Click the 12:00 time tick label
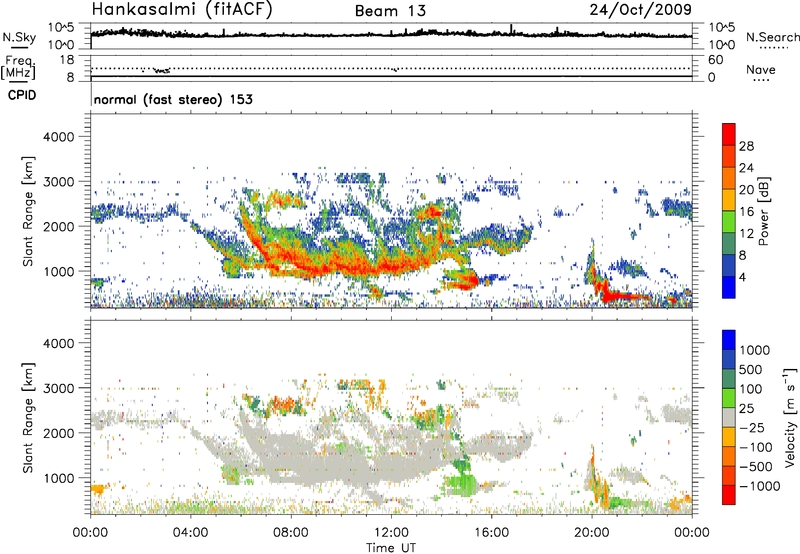This screenshot has height=554, width=800. [391, 533]
